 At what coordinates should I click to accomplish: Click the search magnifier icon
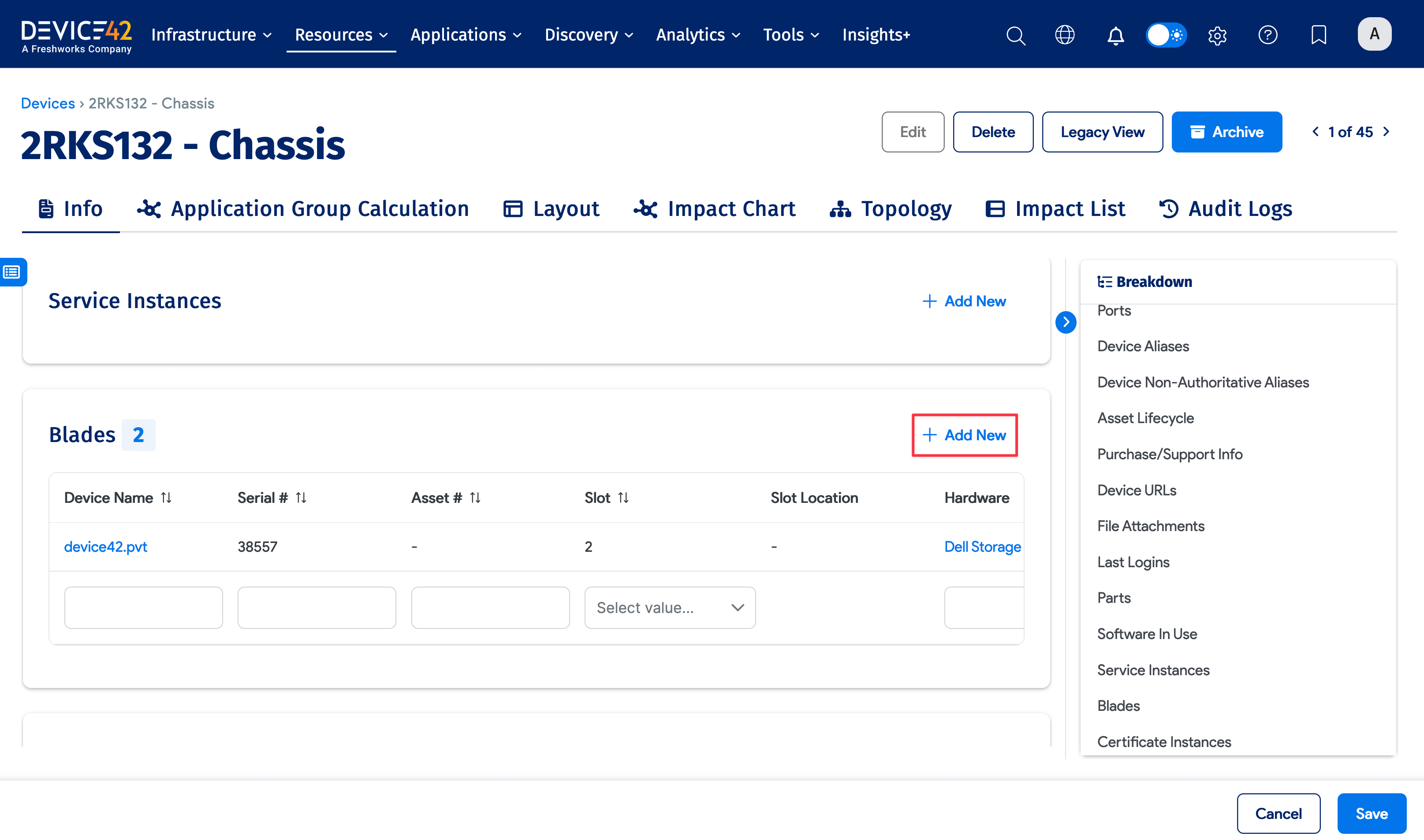(1016, 35)
